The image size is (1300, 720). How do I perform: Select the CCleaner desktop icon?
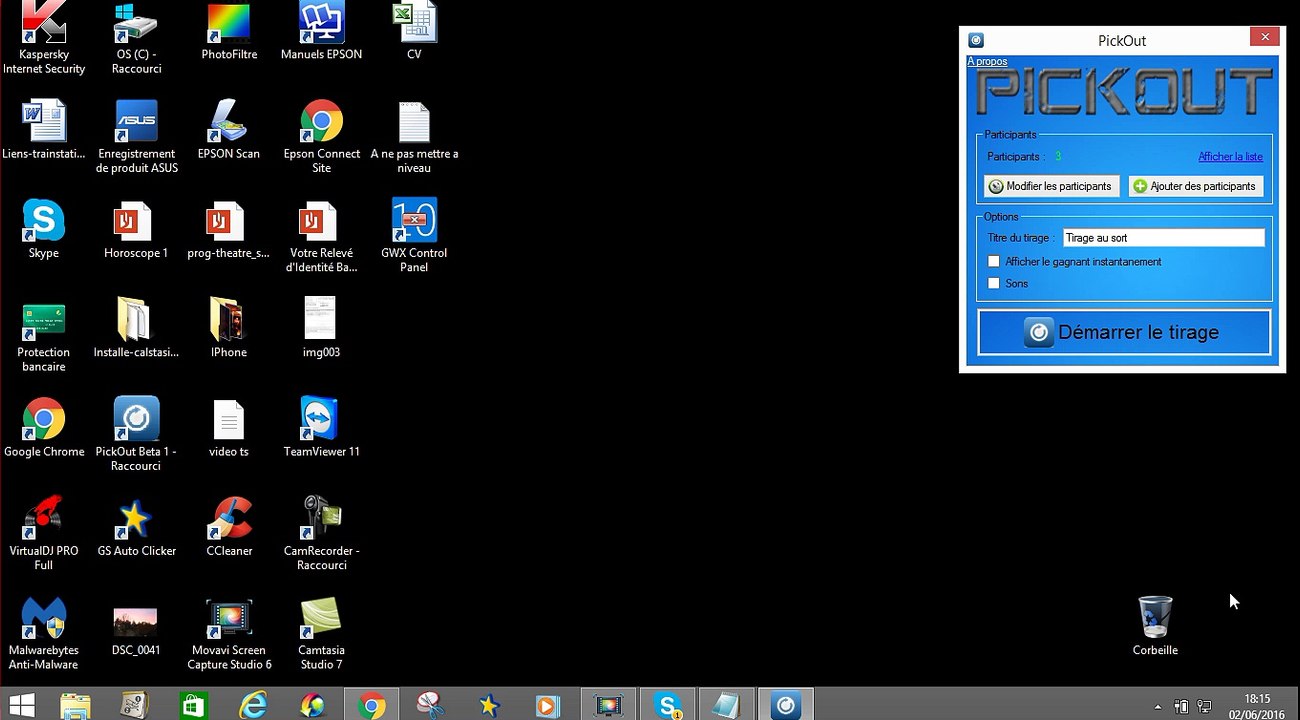229,526
